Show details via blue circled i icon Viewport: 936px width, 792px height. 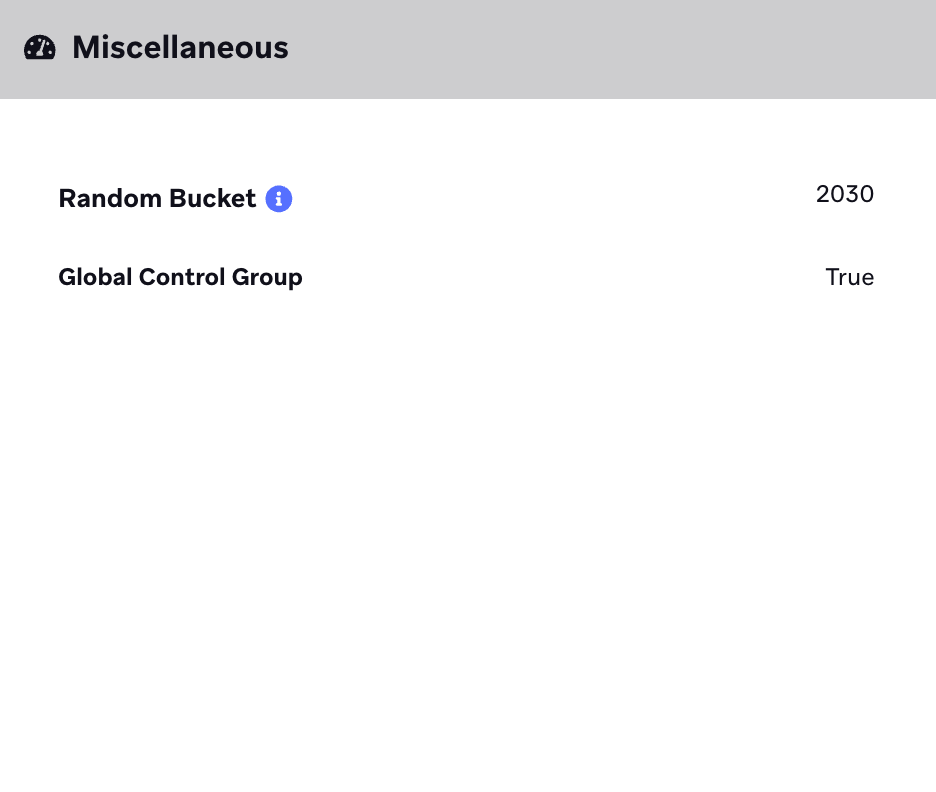pos(279,199)
